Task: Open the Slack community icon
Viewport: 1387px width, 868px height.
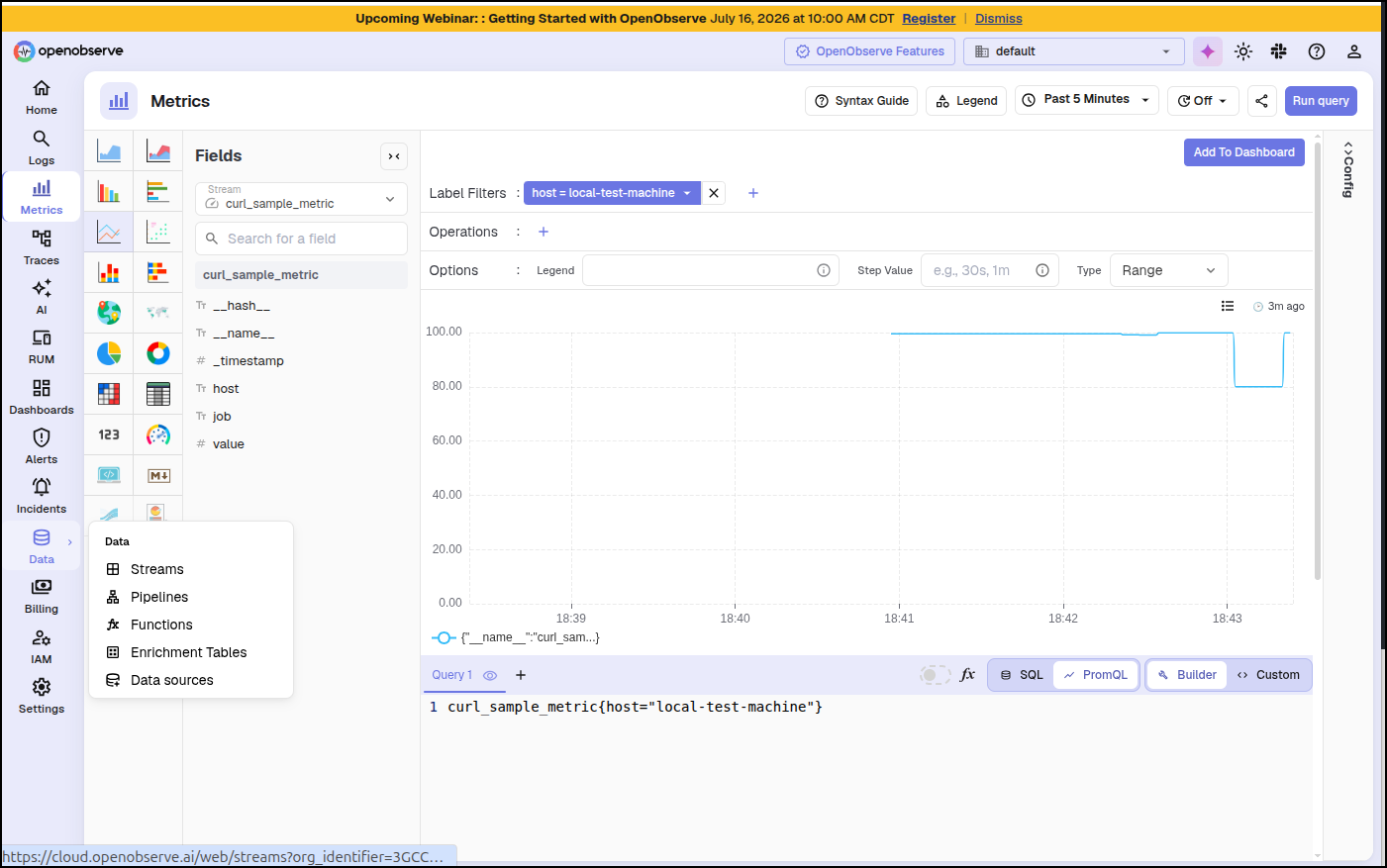Action: pos(1279,51)
